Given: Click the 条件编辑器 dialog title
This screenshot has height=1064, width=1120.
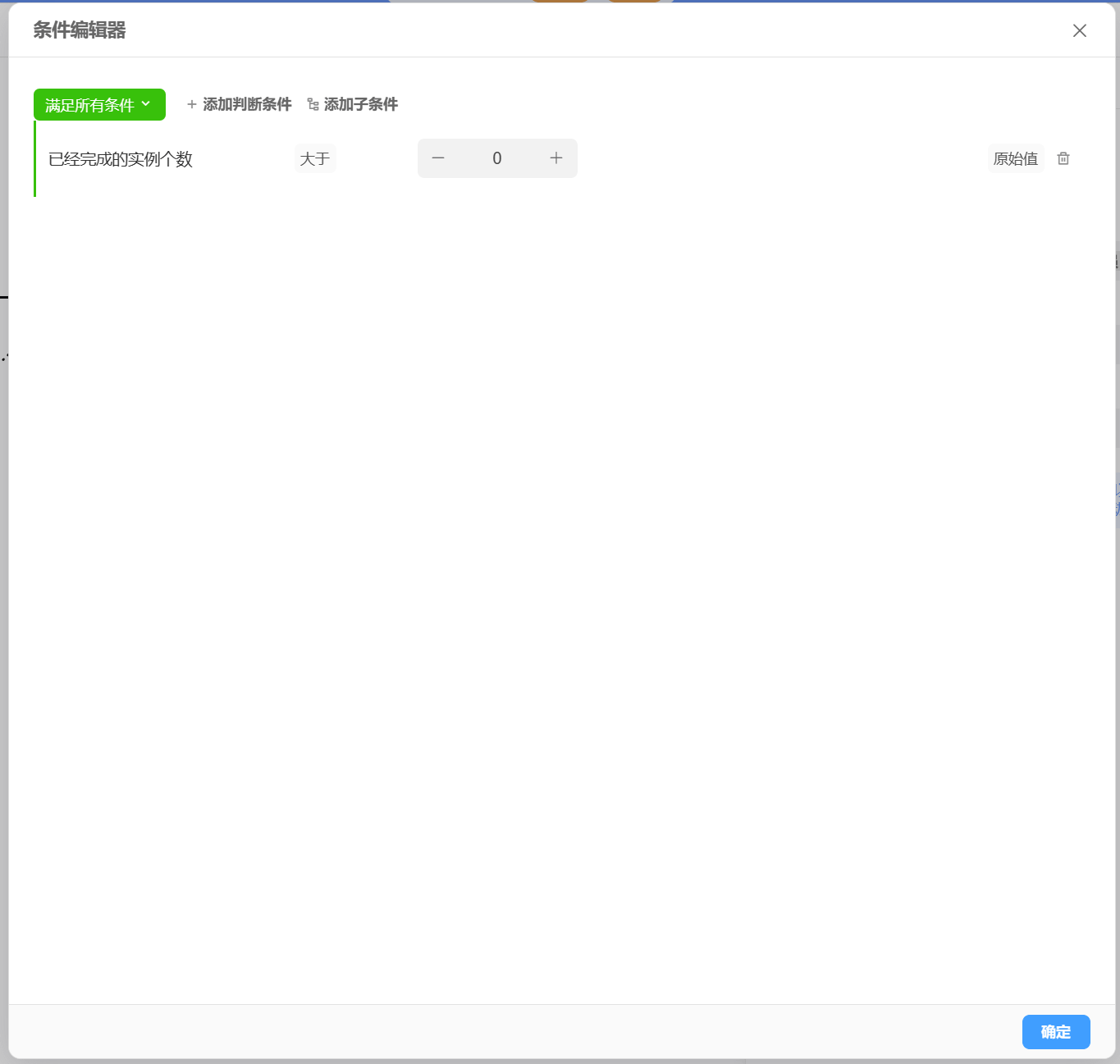Looking at the screenshot, I should pos(80,30).
